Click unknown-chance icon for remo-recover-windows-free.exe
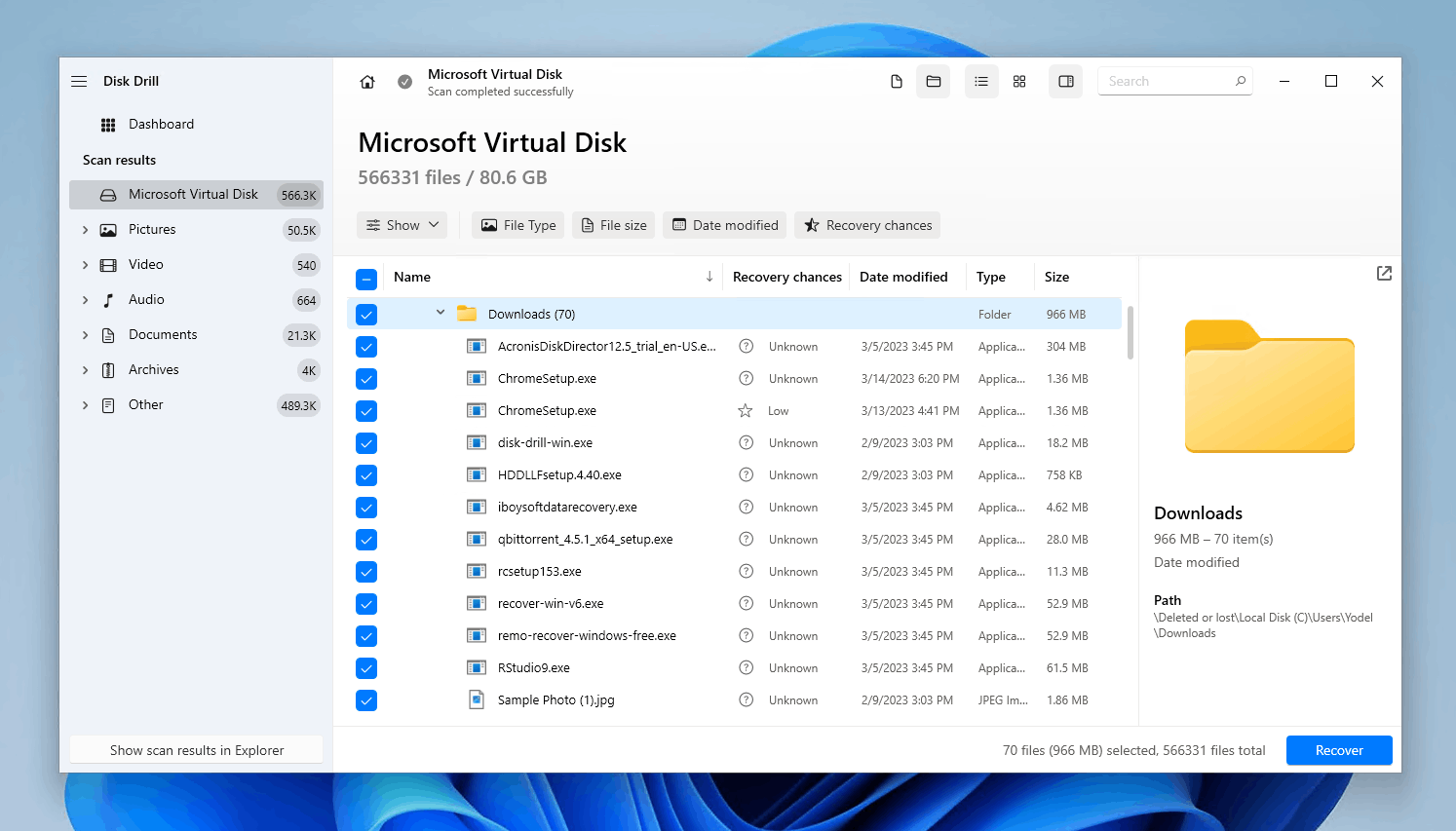Screen dimensions: 1456x831 tap(746, 636)
